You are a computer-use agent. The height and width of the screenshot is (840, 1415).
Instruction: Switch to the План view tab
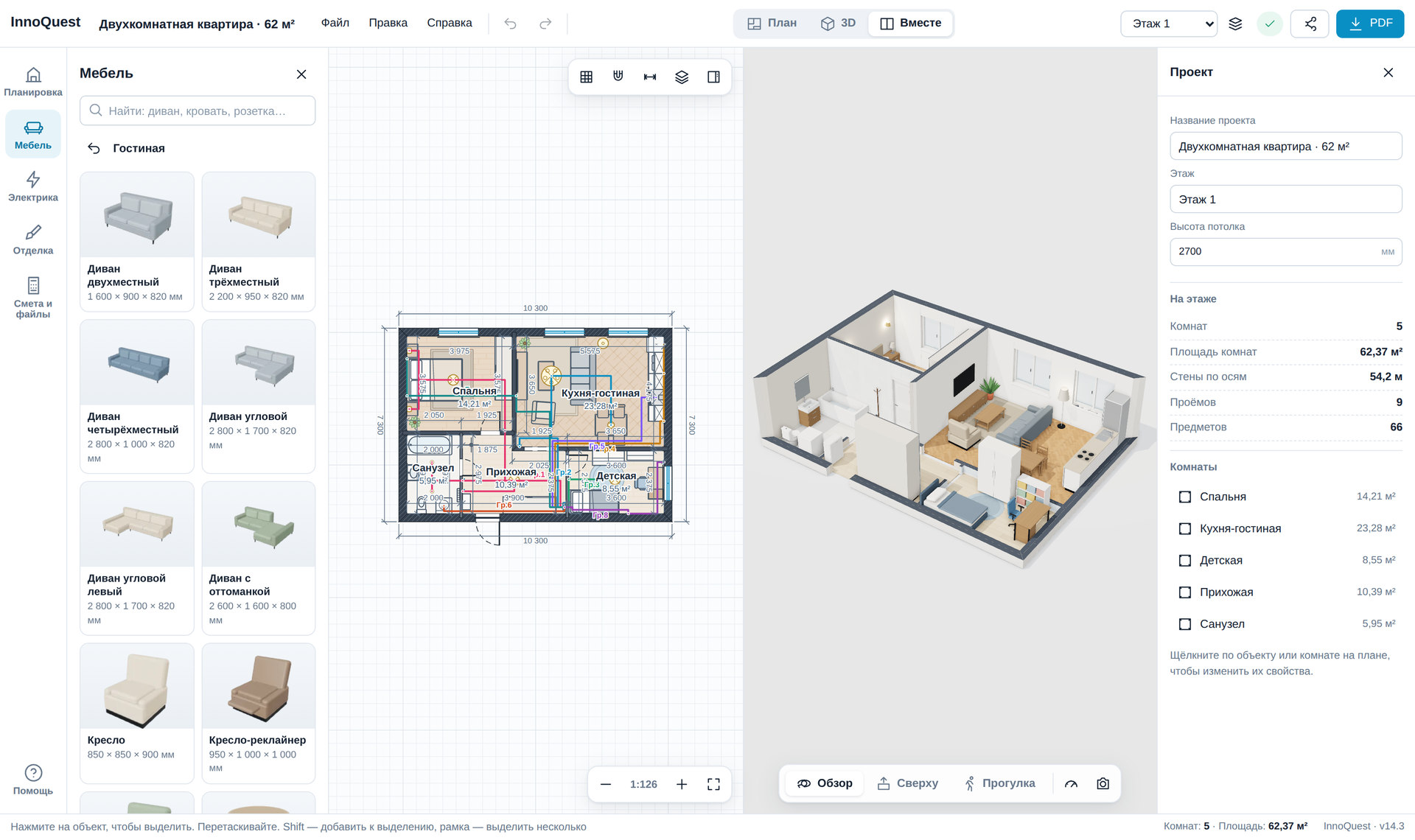[772, 23]
